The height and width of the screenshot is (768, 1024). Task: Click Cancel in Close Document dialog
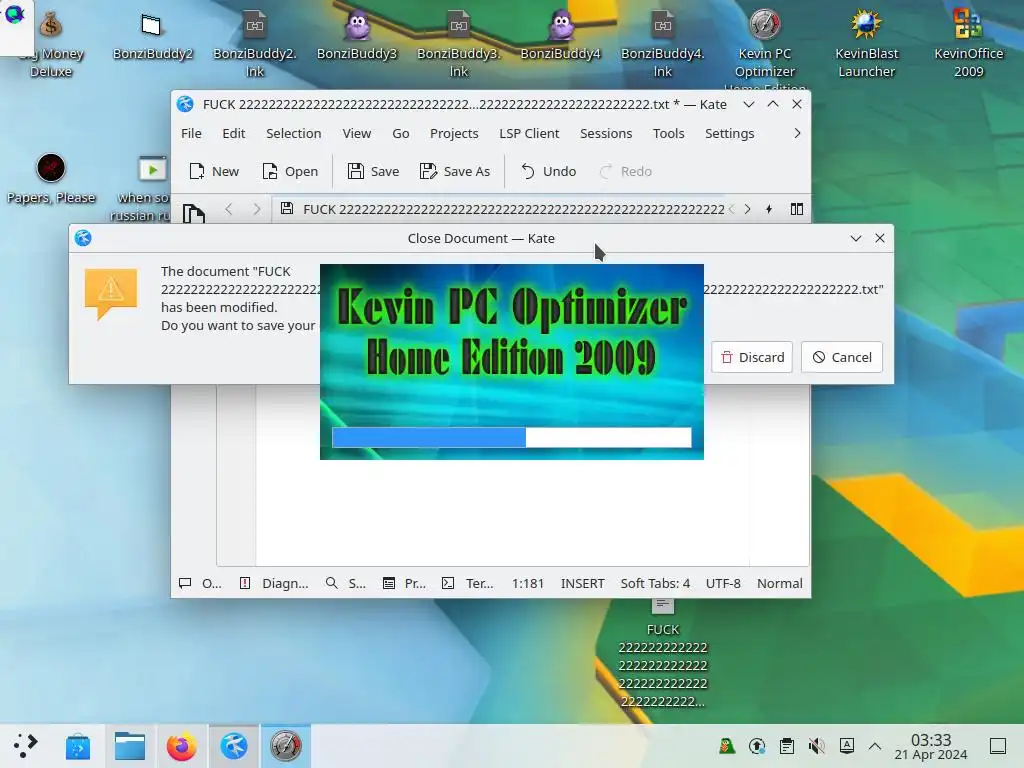point(842,357)
